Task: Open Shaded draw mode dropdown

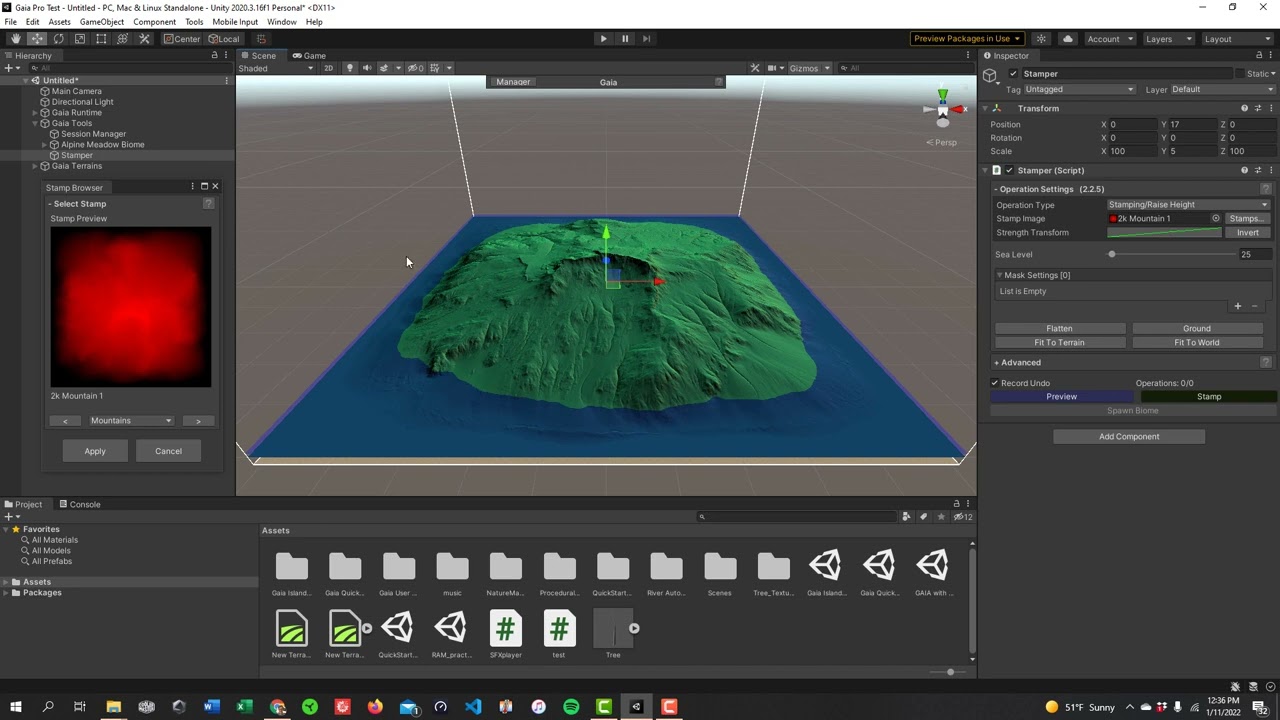Action: 276,68
